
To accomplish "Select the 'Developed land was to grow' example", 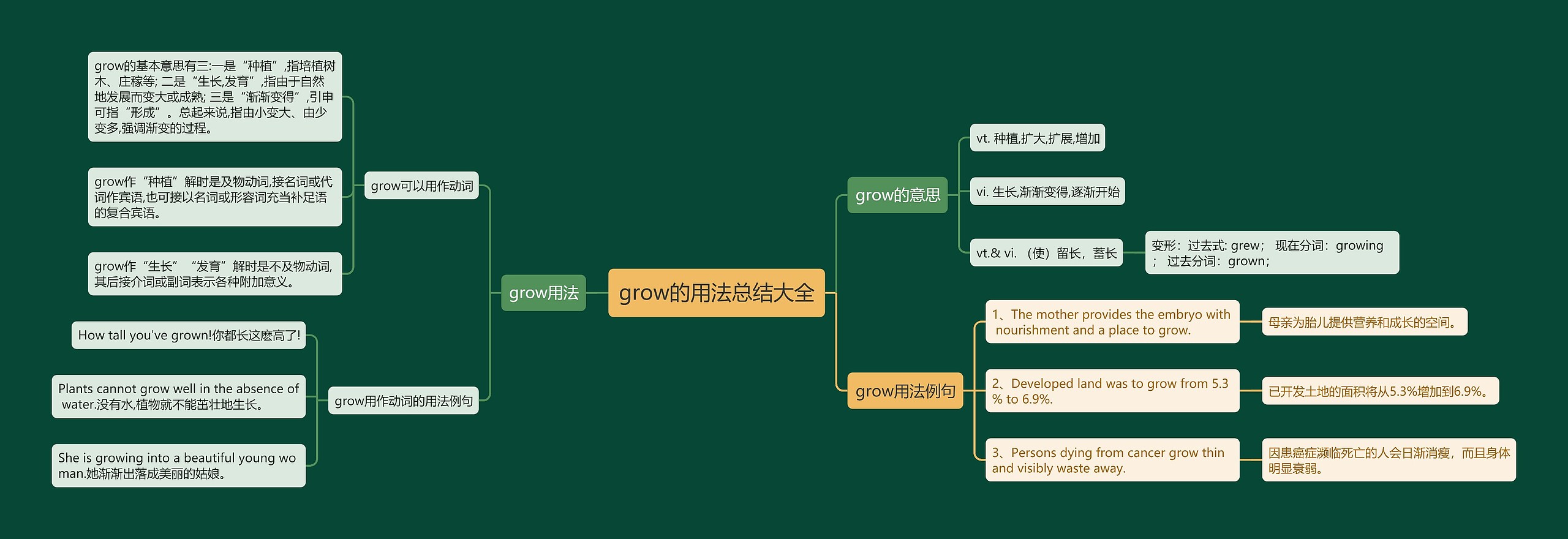I will 1112,391.
